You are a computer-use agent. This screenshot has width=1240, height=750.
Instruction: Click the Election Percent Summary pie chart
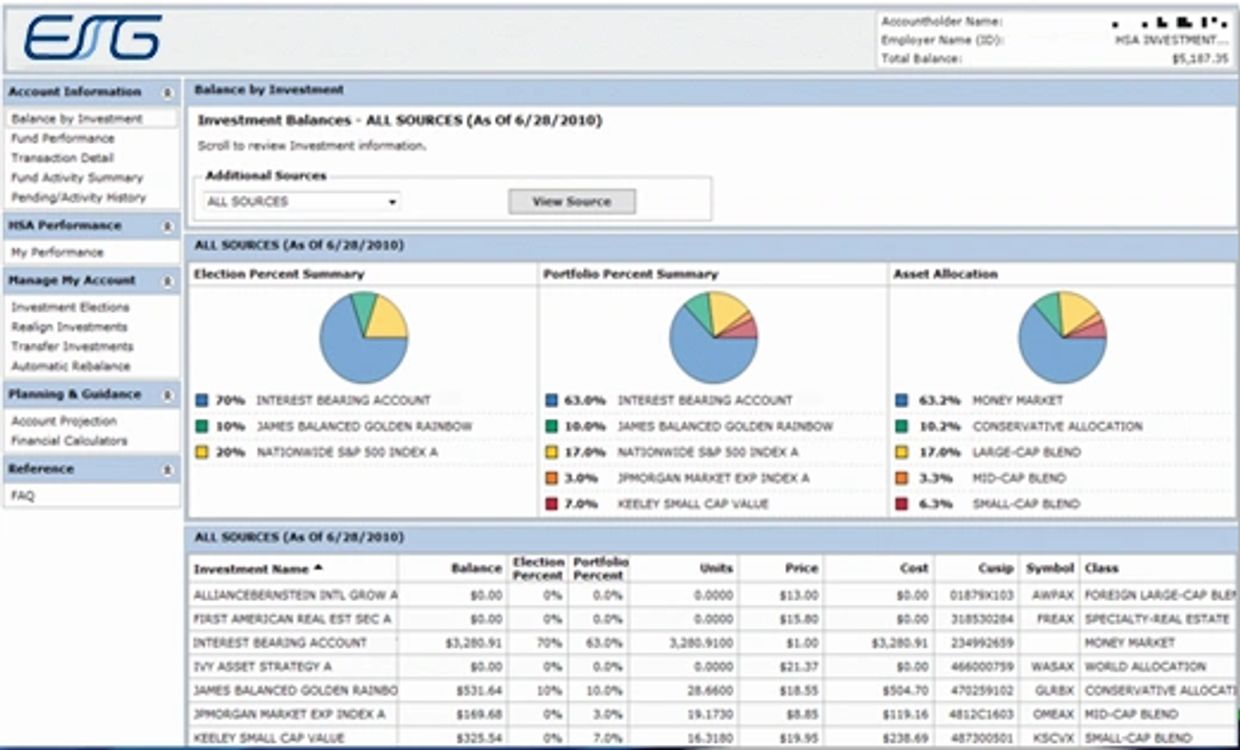pos(363,337)
